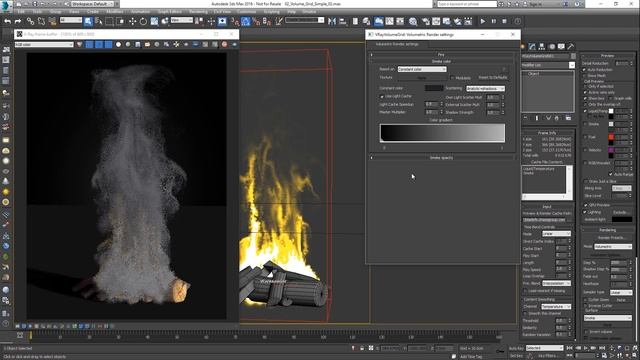Viewport: 640px width, 360px height.
Task: Click the Stop icon in main toolbar
Action: pyautogui.click(x=505, y=21)
